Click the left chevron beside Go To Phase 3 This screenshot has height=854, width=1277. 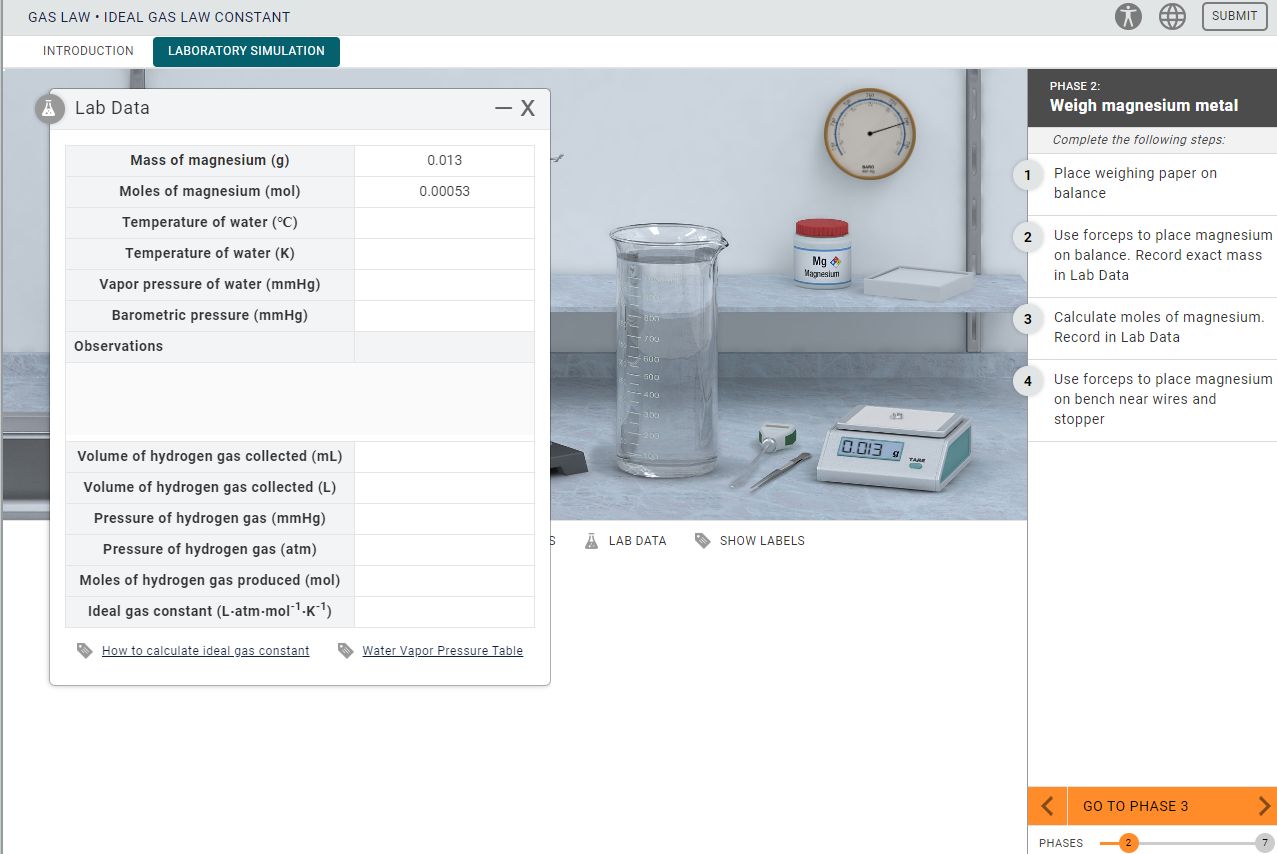coord(1046,806)
